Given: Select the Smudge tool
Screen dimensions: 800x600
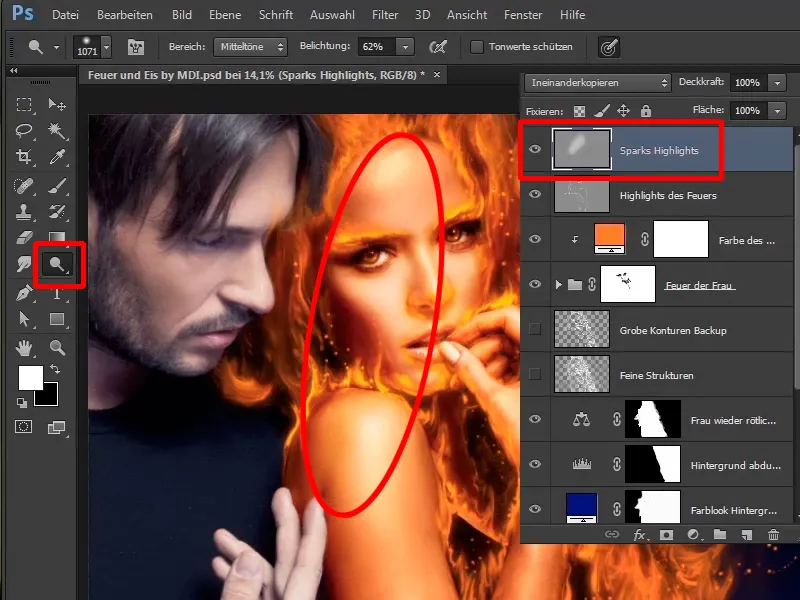Looking at the screenshot, I should click(x=23, y=264).
